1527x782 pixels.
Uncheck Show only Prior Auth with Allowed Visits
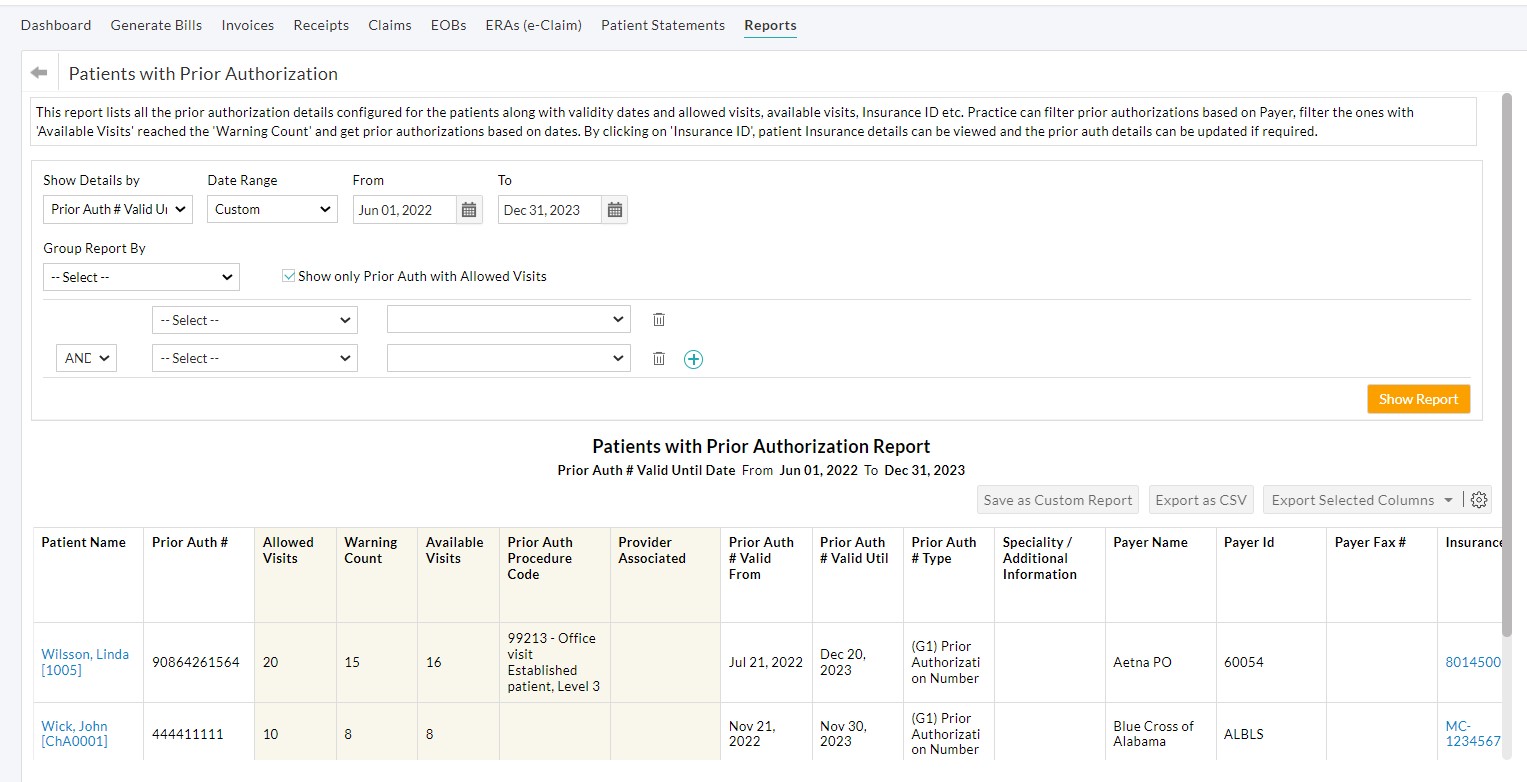click(288, 276)
